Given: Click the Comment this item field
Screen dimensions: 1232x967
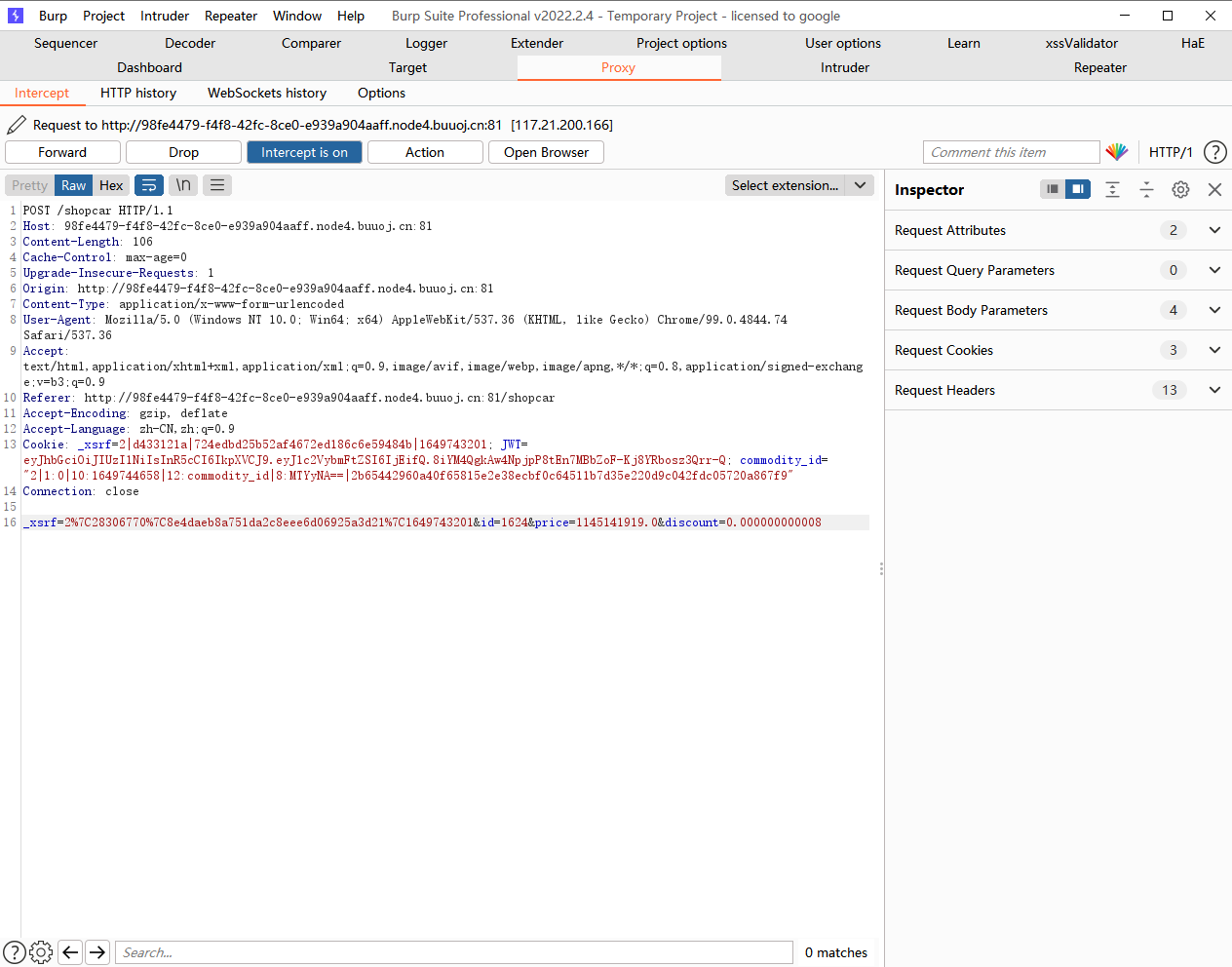Looking at the screenshot, I should [x=1011, y=152].
